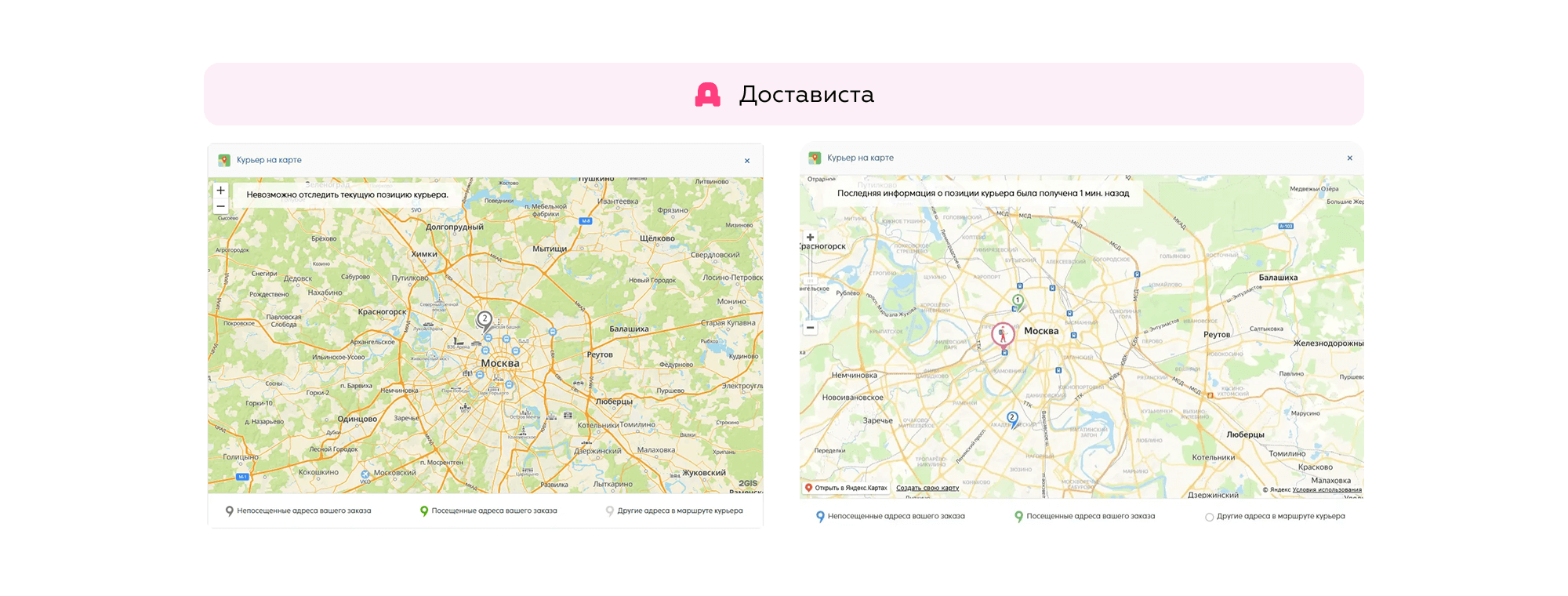Click the map icon in left panel header
The width and height of the screenshot is (1568, 596).
224,160
